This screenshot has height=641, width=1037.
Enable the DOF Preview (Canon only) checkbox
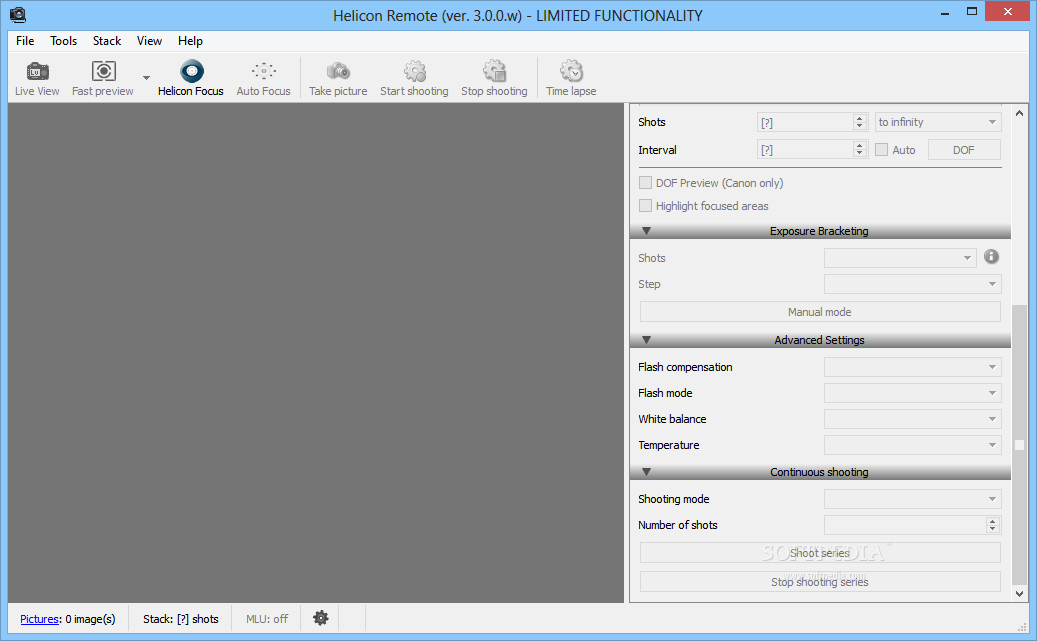click(x=645, y=183)
